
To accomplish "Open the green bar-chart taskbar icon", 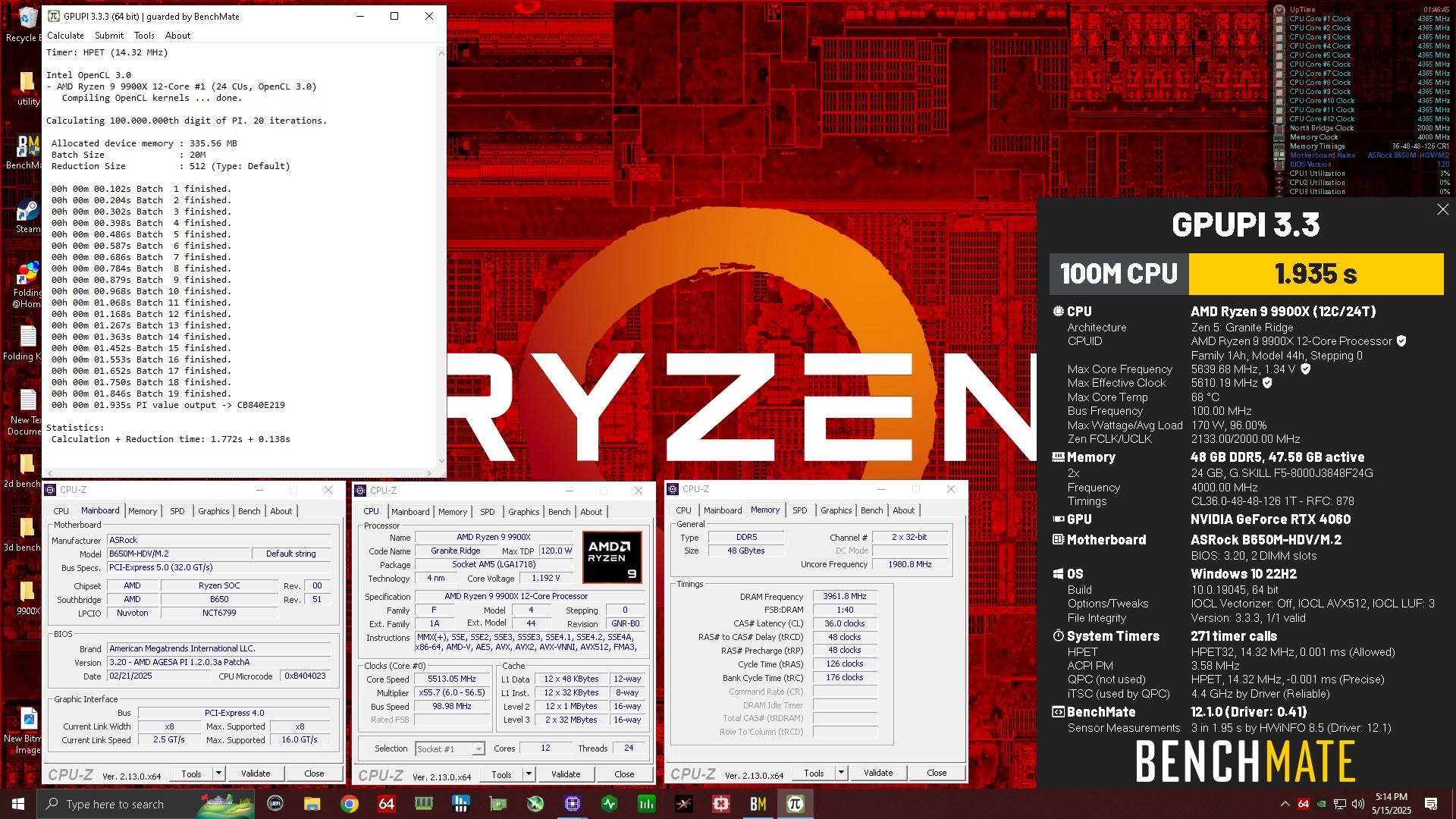I will click(x=647, y=804).
